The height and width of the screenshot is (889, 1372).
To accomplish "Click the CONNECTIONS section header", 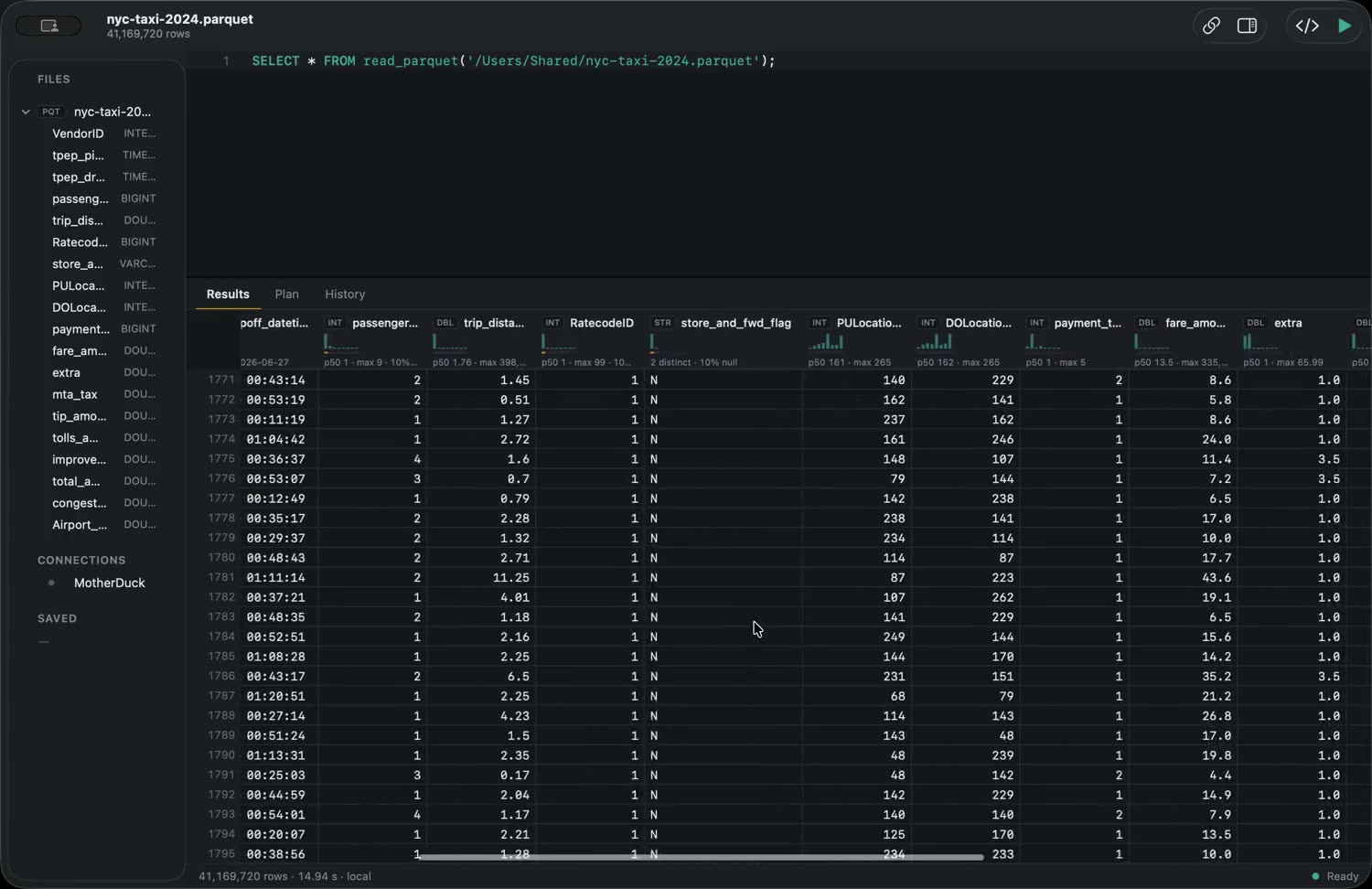I will click(81, 560).
